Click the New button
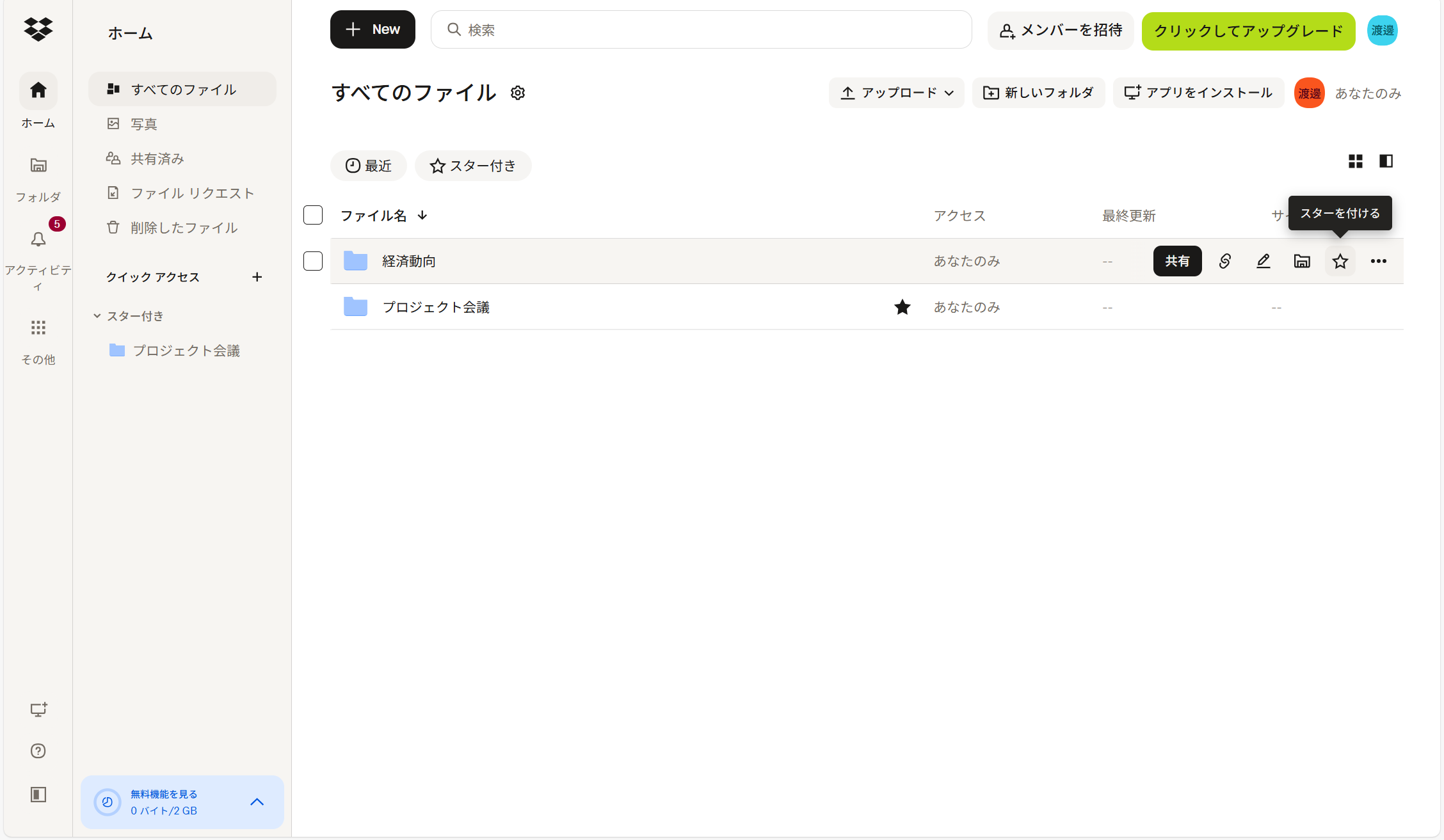Viewport: 1444px width, 840px height. click(373, 29)
